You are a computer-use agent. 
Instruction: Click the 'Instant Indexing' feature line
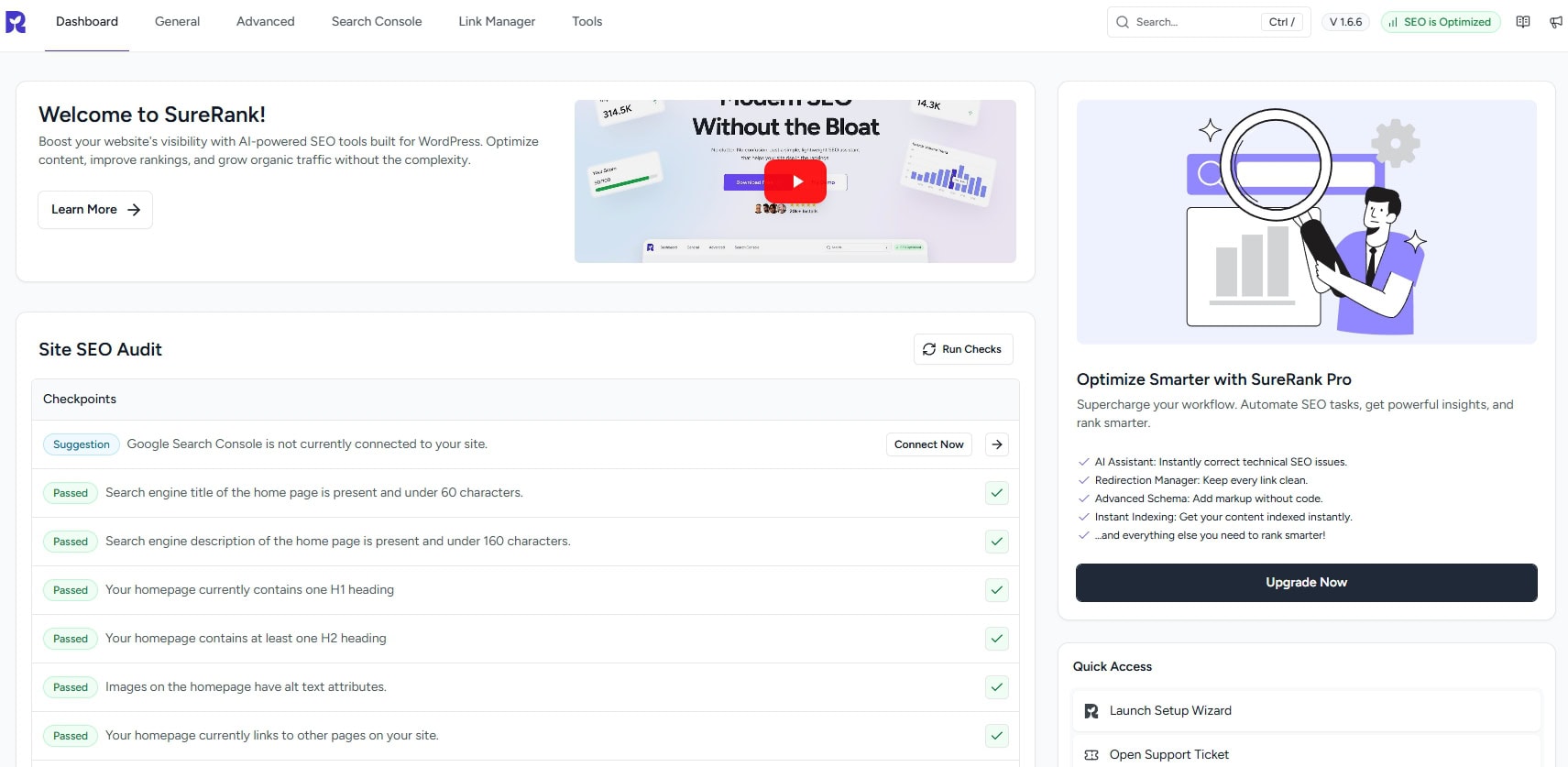pos(1223,517)
